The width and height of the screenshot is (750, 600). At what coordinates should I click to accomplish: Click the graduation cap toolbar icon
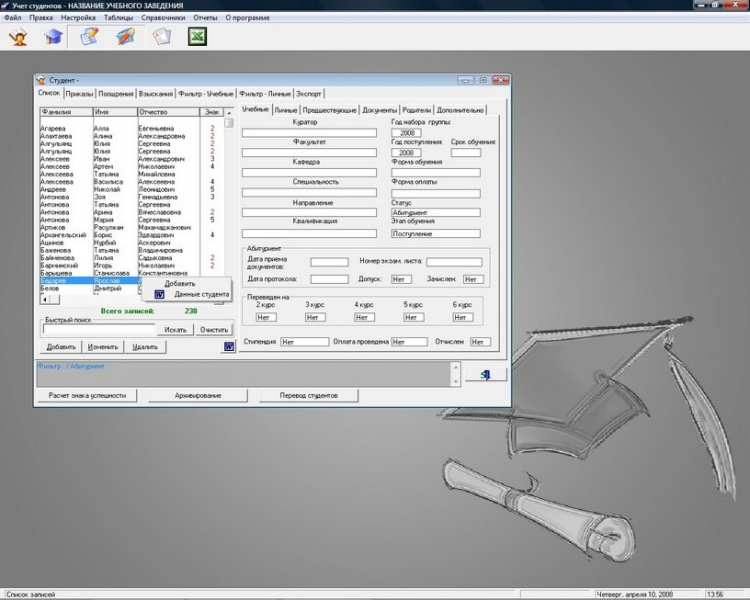click(52, 37)
